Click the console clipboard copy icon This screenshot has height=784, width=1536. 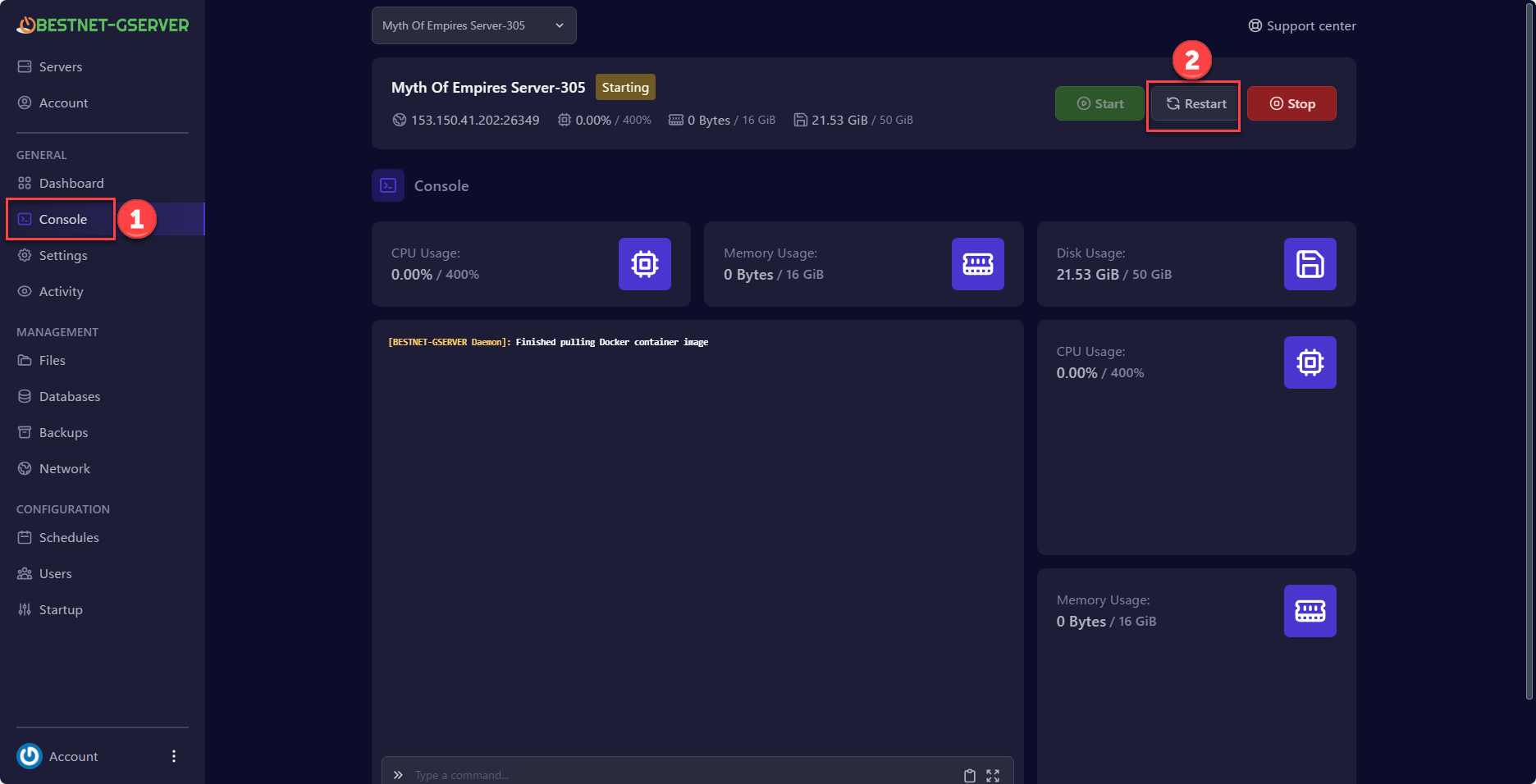point(970,776)
